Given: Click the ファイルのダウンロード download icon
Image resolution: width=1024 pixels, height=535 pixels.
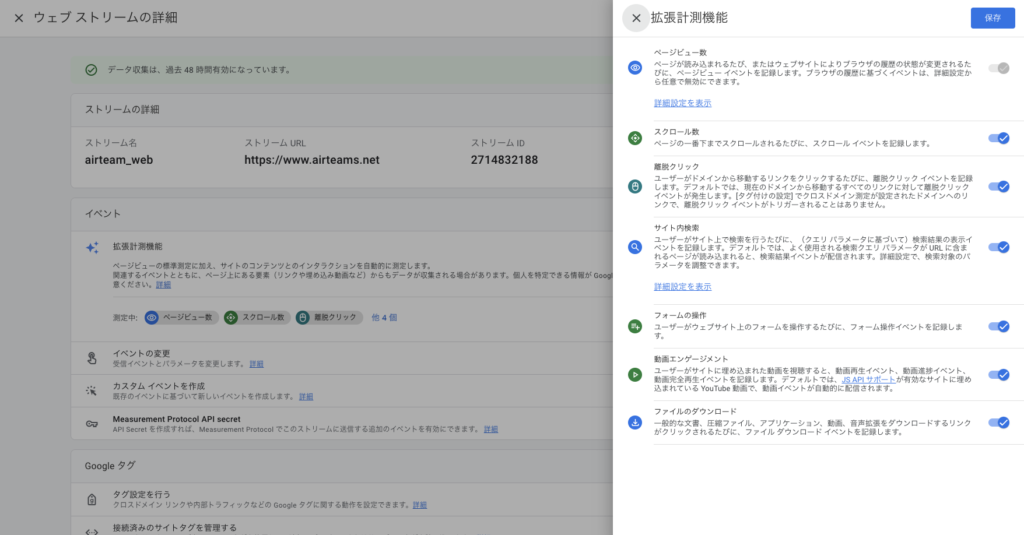Looking at the screenshot, I should [x=634, y=422].
